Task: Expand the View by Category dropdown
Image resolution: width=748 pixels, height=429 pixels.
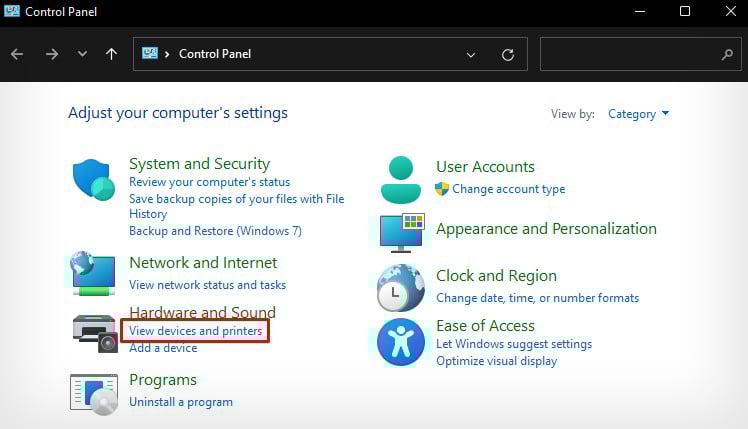Action: (638, 114)
